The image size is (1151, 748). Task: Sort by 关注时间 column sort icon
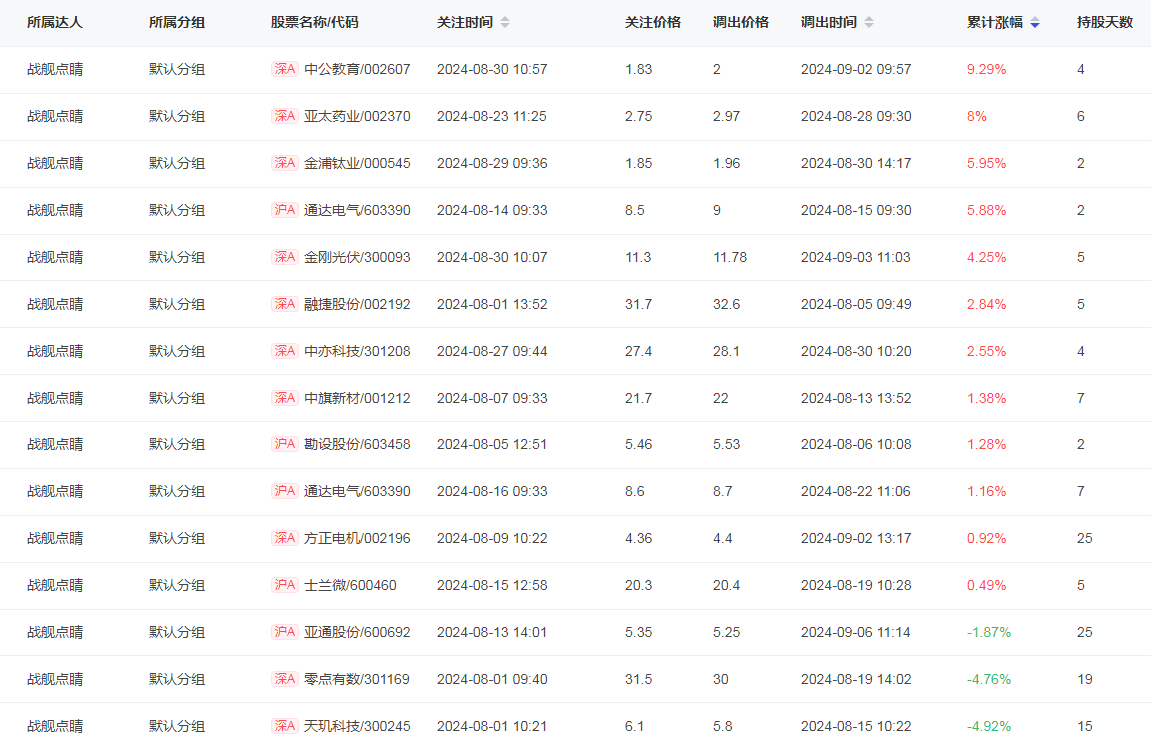[504, 23]
